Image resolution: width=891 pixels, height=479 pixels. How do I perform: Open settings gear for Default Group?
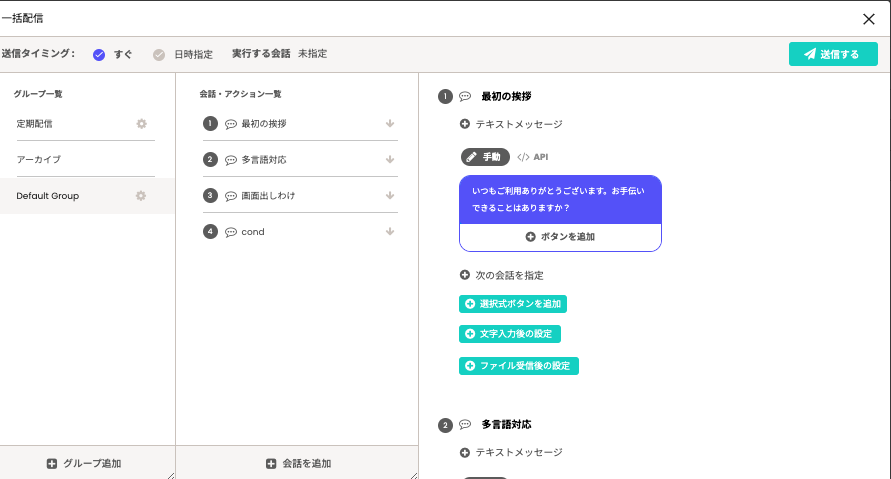141,196
